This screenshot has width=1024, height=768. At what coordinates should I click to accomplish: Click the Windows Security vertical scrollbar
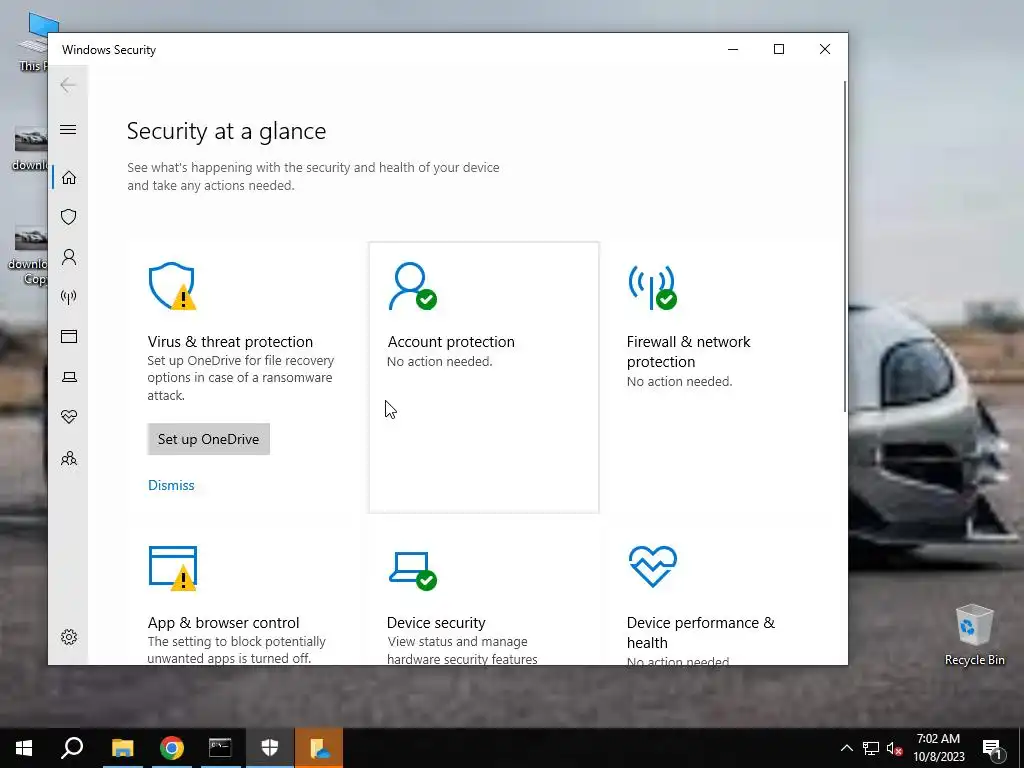pyautogui.click(x=844, y=247)
